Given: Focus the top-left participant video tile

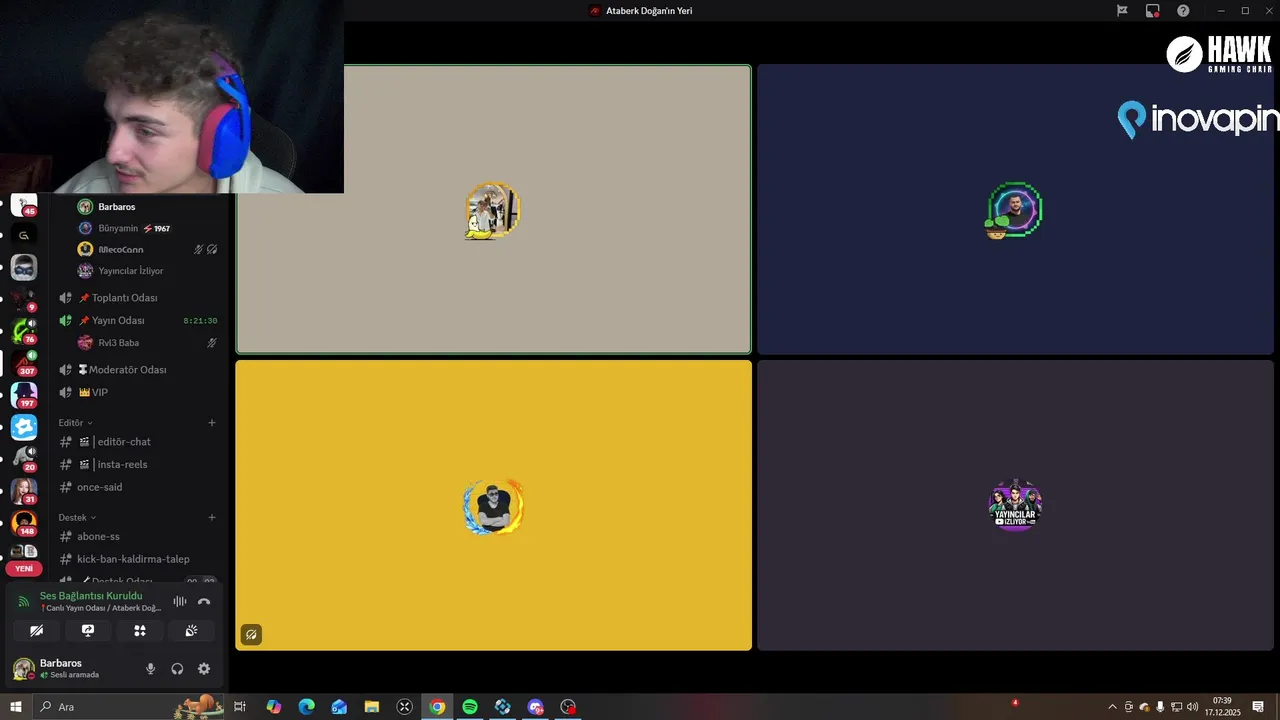Looking at the screenshot, I should 493,209.
